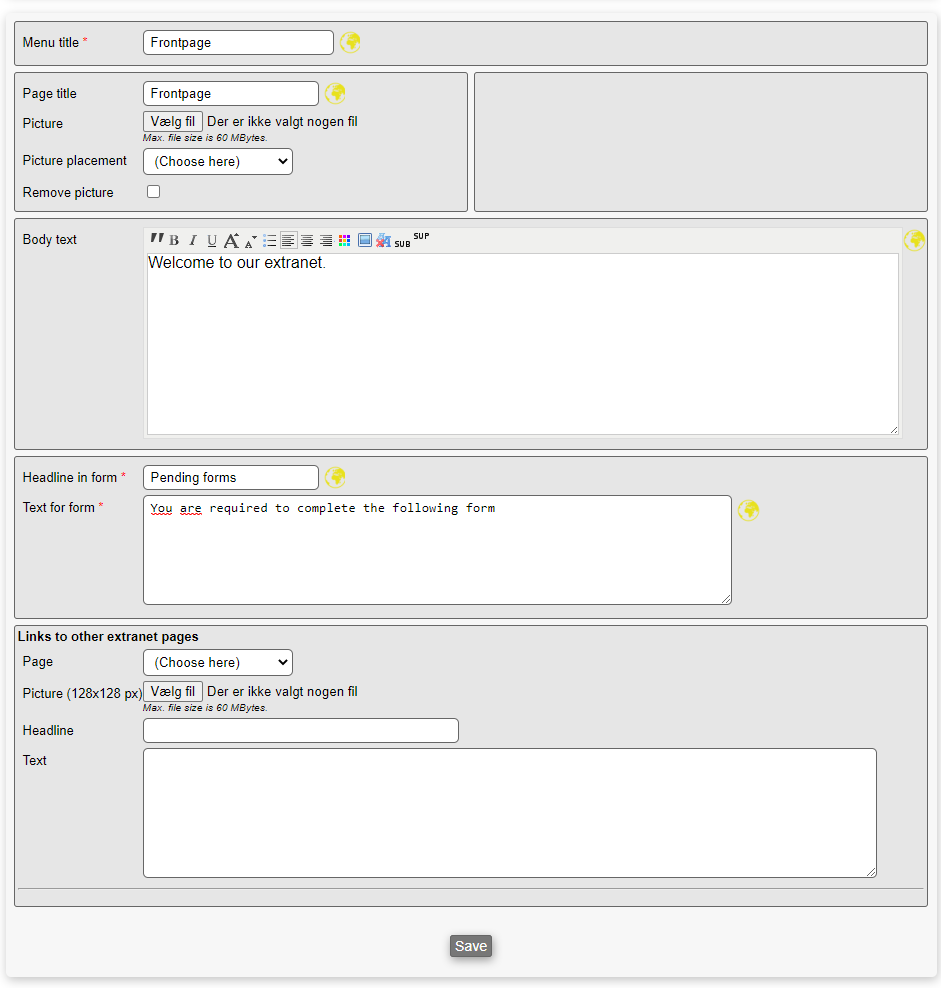This screenshot has width=941, height=988.
Task: Apply superscript with the SUP button
Action: 421,237
